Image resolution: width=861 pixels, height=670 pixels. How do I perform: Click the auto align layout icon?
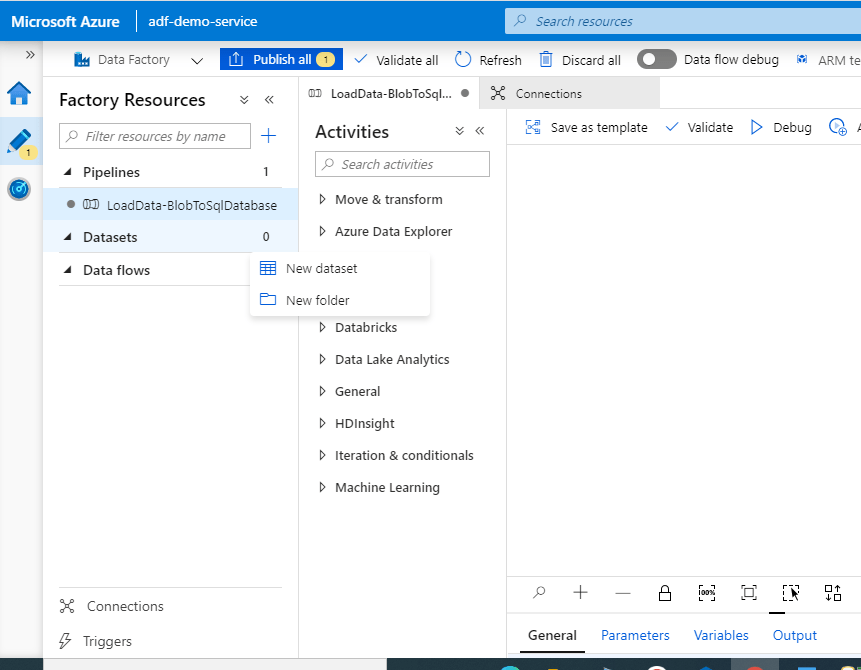[833, 593]
